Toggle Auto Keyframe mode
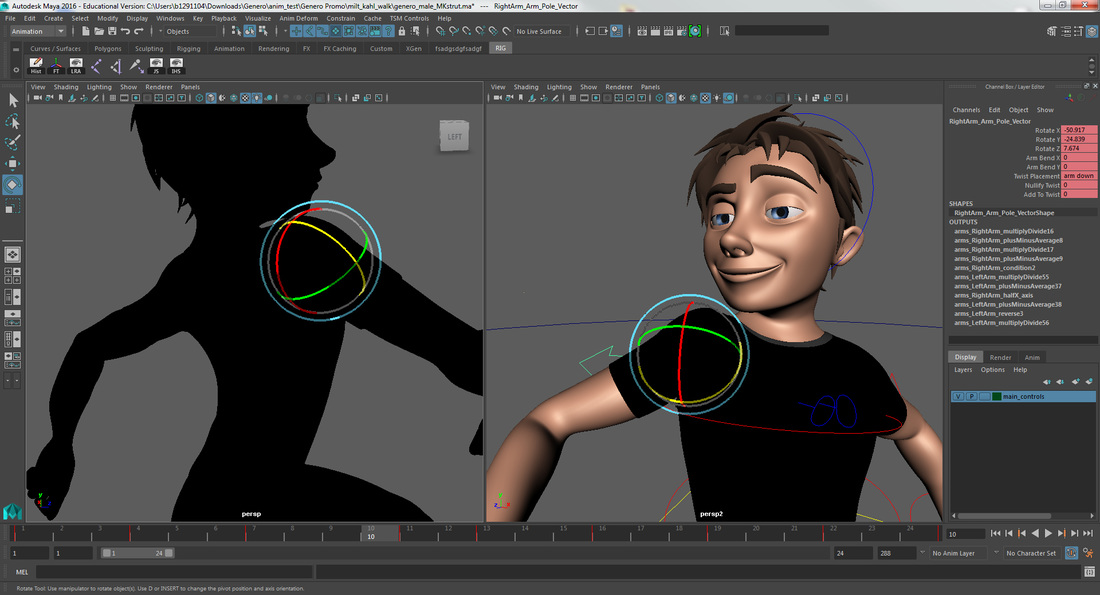 [x=1072, y=553]
